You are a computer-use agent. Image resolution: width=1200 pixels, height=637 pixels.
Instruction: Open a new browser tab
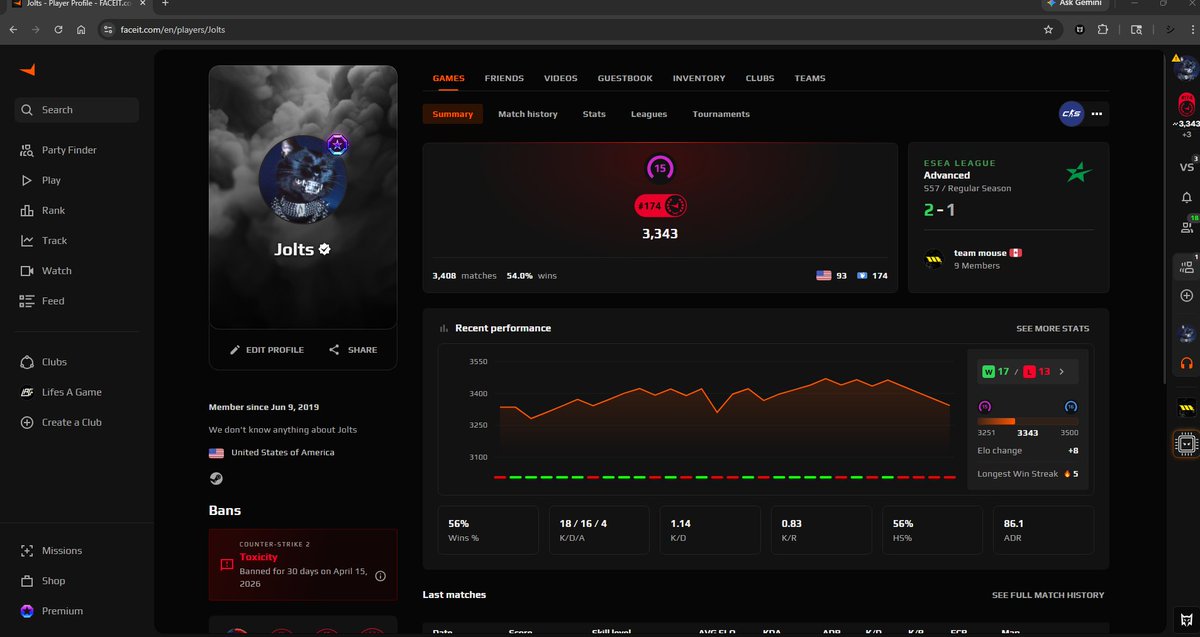165,4
